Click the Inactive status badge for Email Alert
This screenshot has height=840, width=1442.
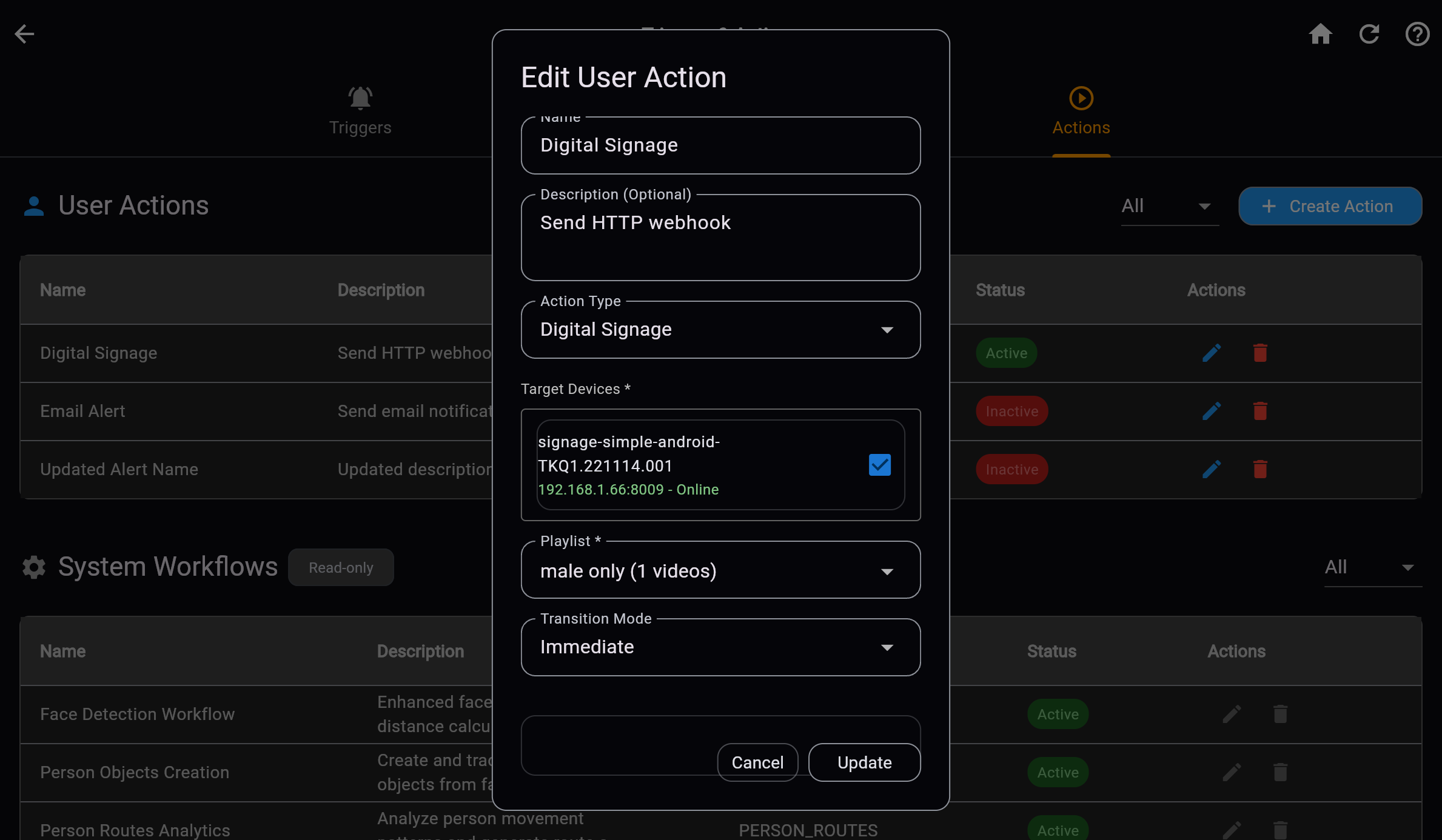pos(1011,411)
